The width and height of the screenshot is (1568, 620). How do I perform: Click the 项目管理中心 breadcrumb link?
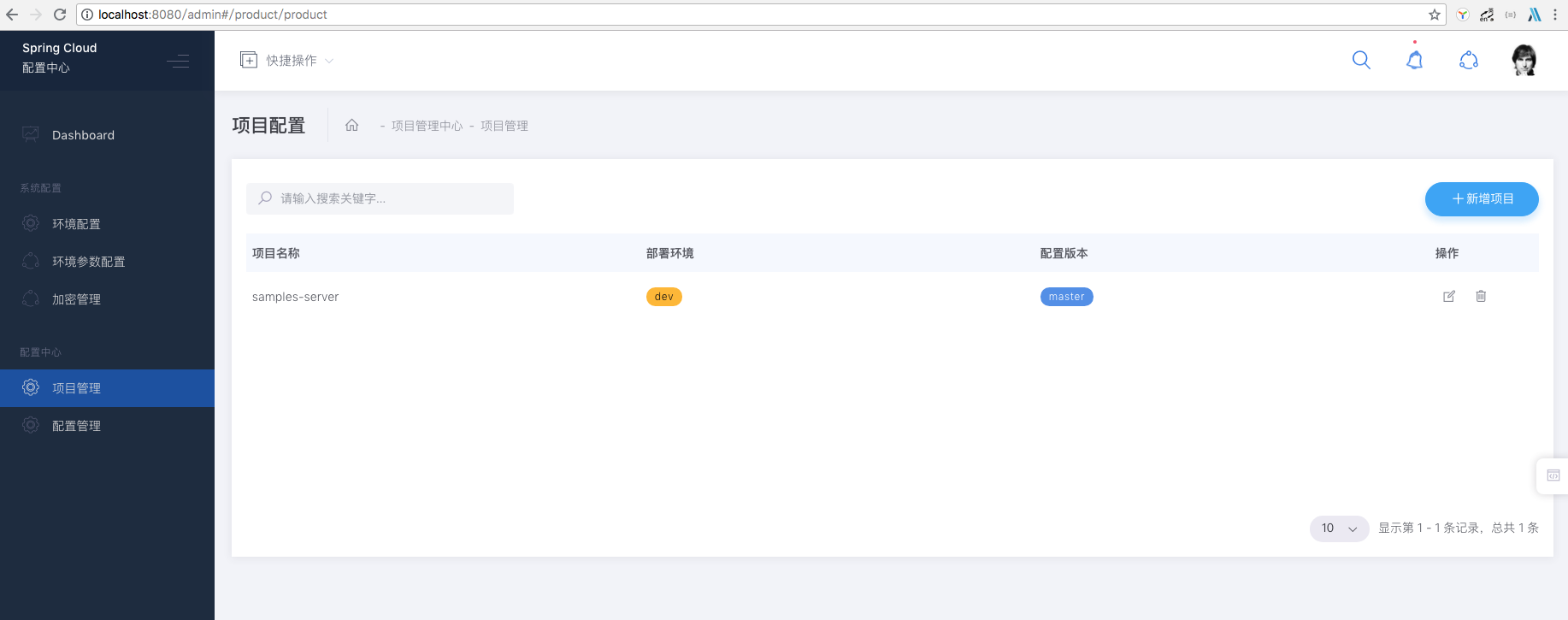point(427,126)
